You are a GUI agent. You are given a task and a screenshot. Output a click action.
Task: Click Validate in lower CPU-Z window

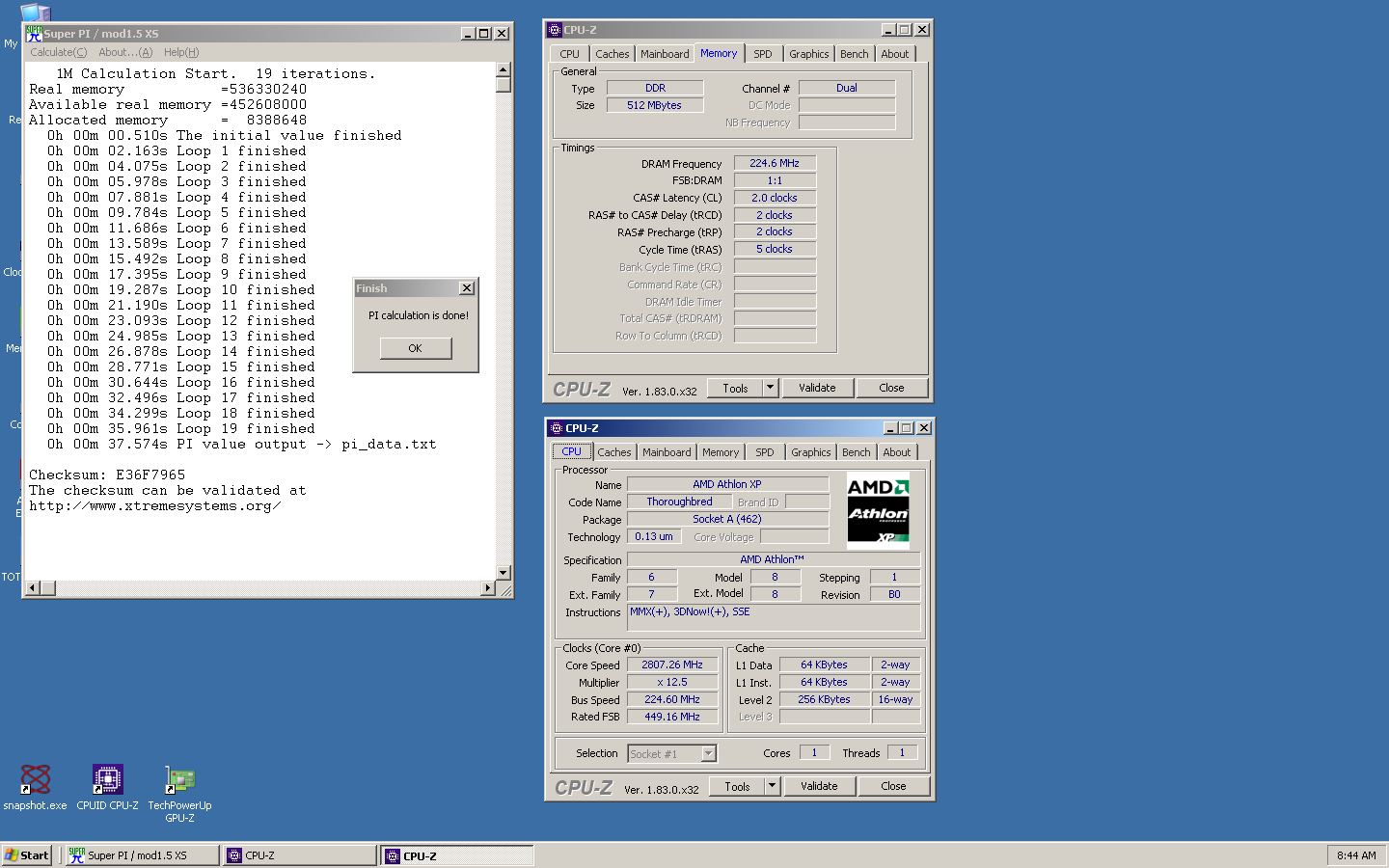819,786
